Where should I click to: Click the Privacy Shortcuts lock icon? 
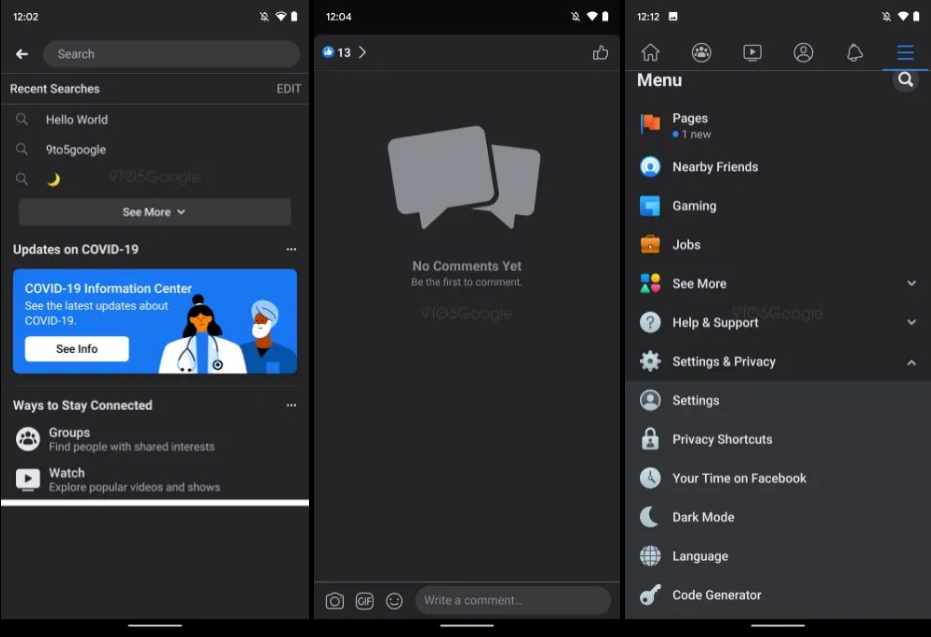(650, 439)
